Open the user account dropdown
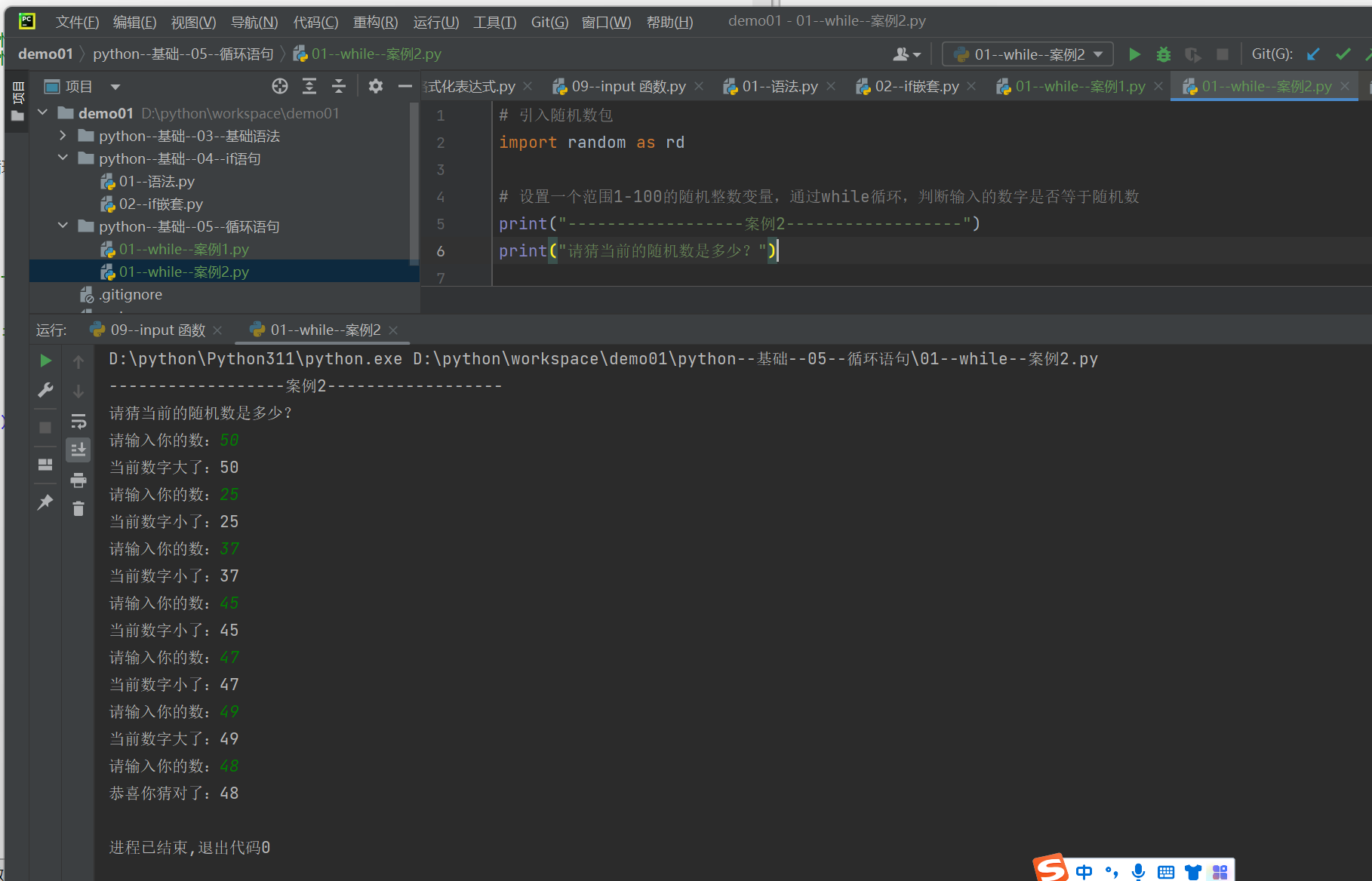 907,54
